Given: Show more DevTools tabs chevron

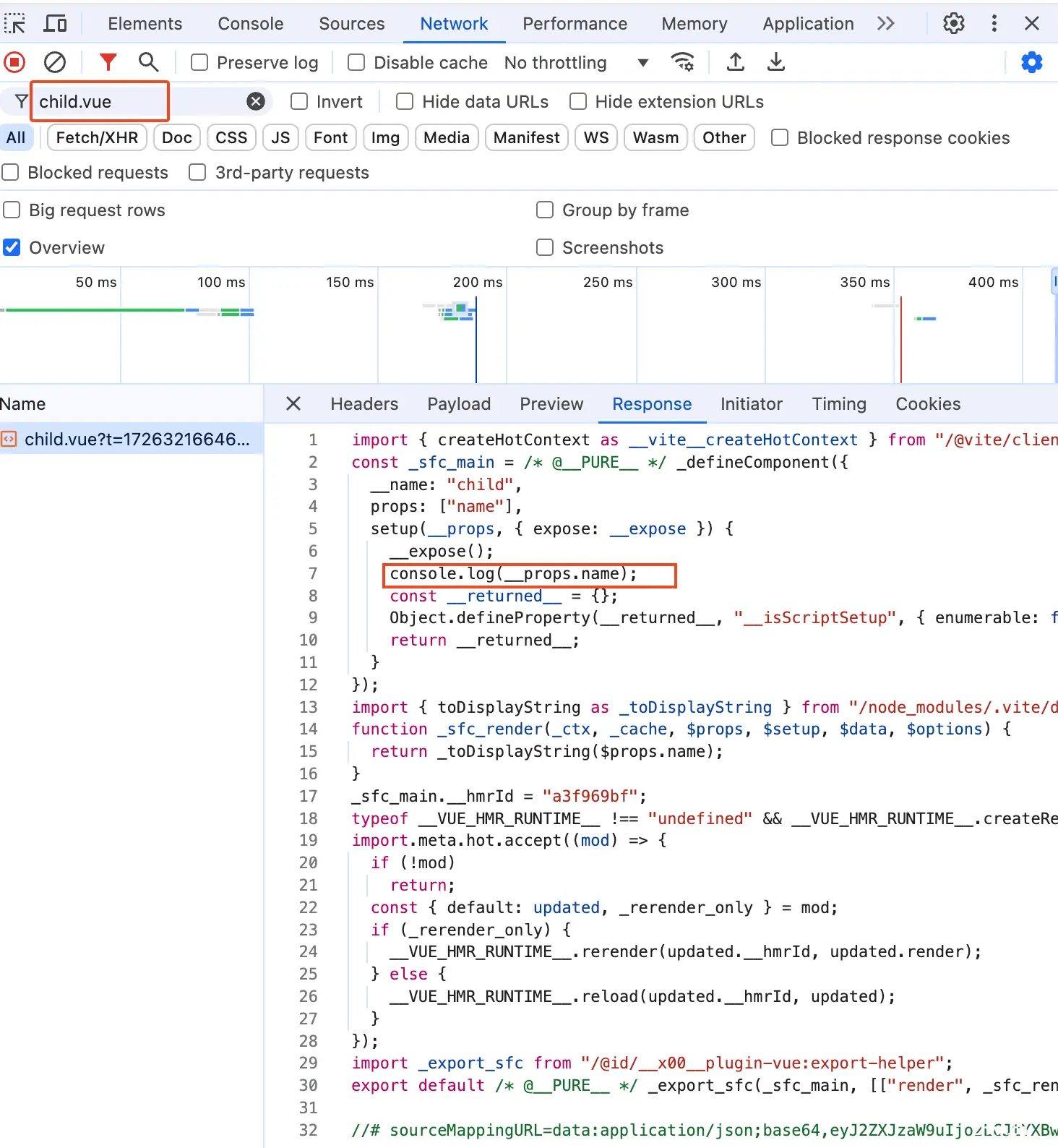Looking at the screenshot, I should point(886,23).
